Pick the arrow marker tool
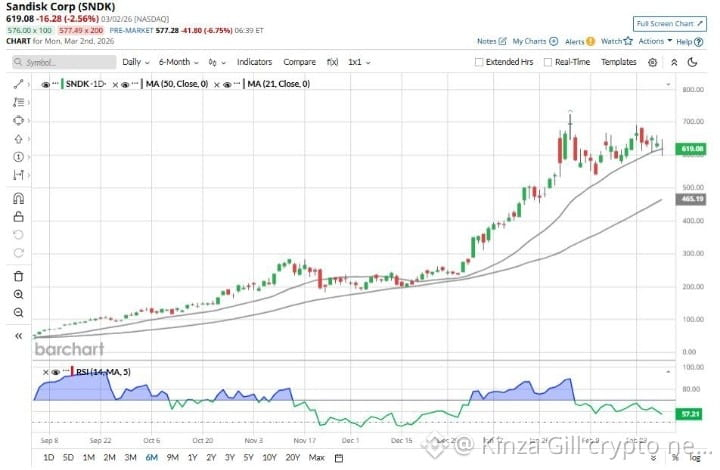This screenshot has width=720, height=470. click(x=18, y=139)
